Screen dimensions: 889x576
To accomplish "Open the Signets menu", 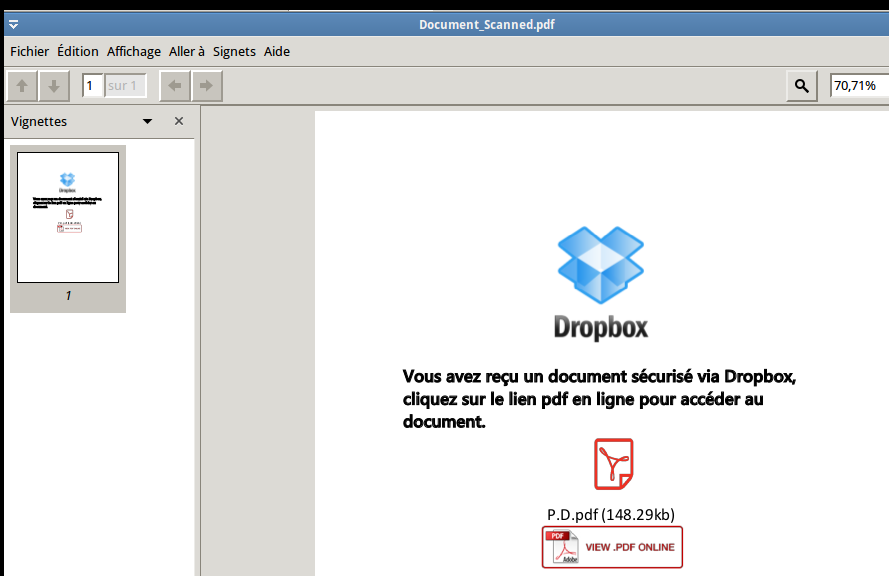I will click(234, 51).
